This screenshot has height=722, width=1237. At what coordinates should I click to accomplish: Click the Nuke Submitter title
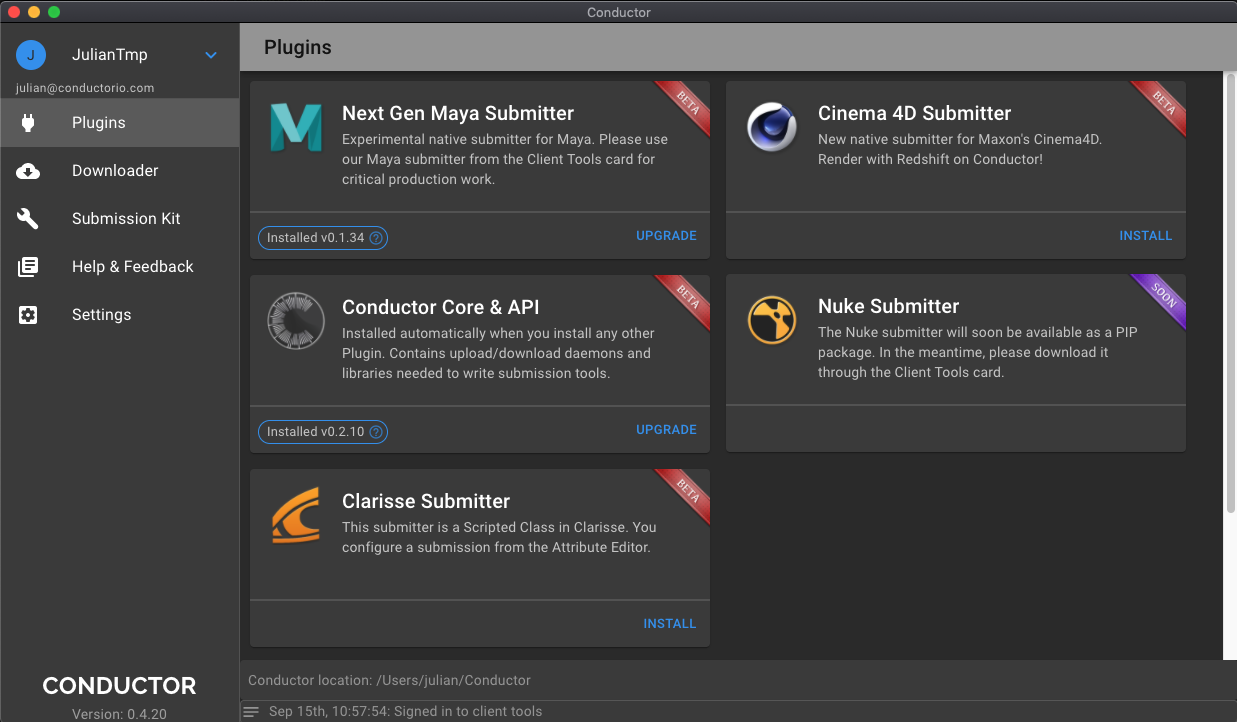889,306
